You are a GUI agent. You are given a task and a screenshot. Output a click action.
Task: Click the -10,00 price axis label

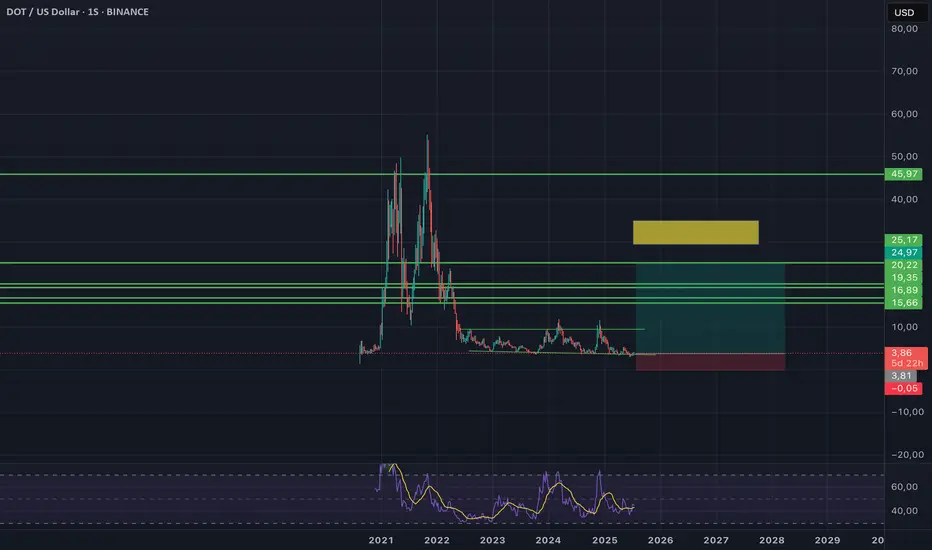(x=907, y=412)
